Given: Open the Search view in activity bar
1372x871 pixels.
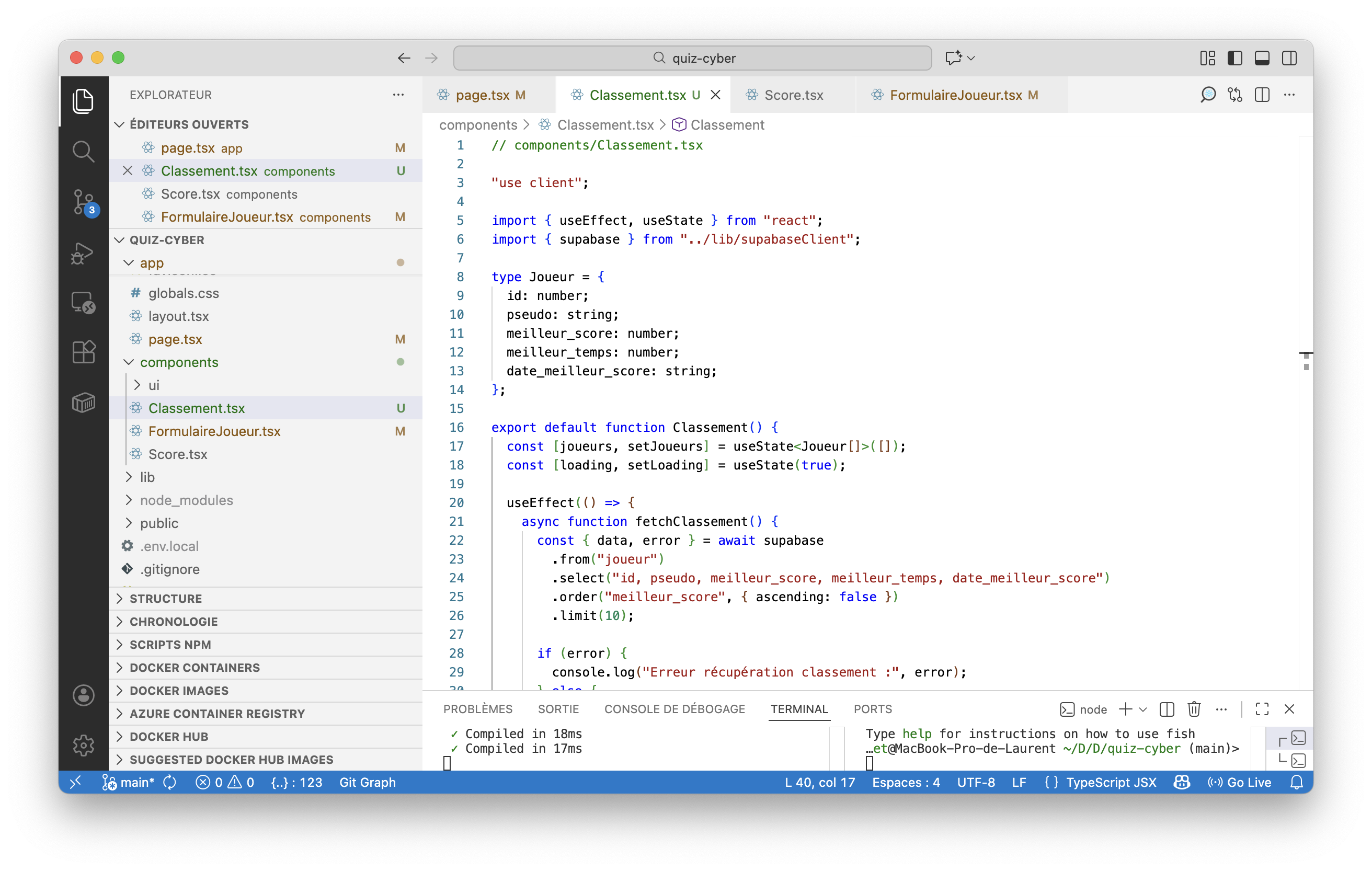Looking at the screenshot, I should click(x=83, y=152).
